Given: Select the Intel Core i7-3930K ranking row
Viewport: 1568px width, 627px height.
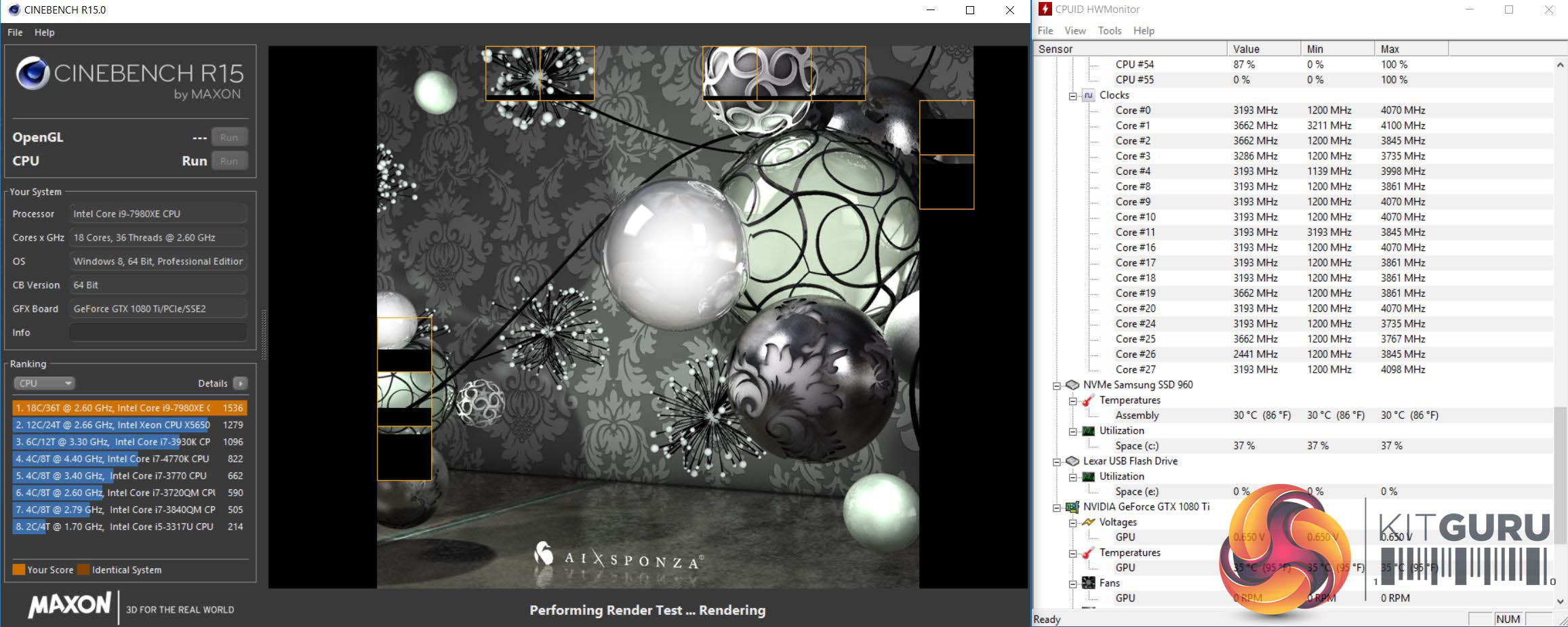Looking at the screenshot, I should [x=129, y=442].
